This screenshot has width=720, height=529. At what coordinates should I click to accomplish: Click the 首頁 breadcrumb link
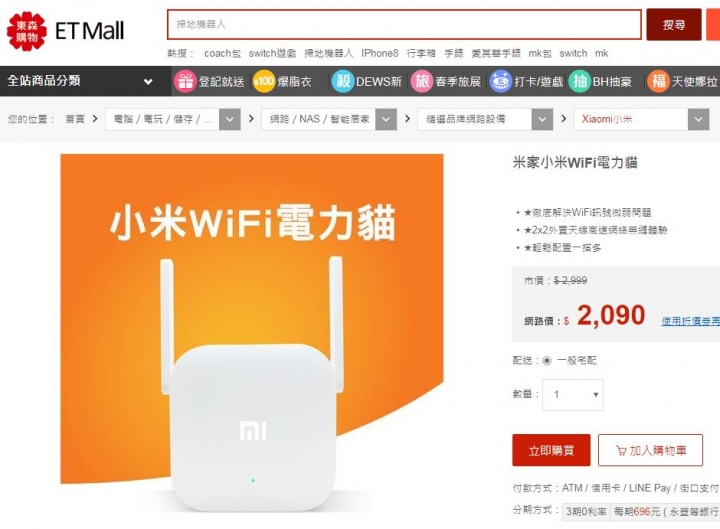coord(75,119)
